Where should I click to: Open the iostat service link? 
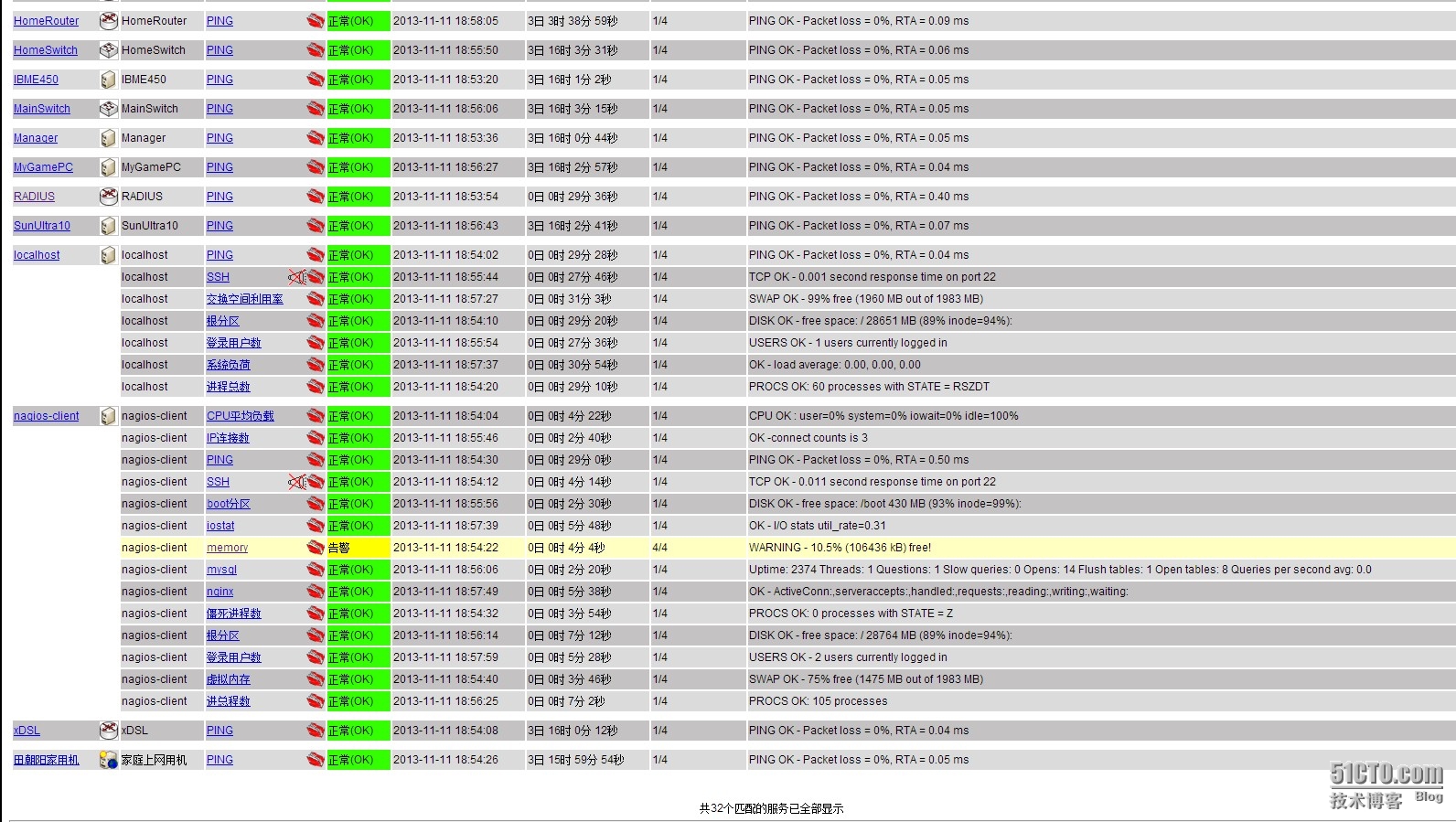(220, 526)
